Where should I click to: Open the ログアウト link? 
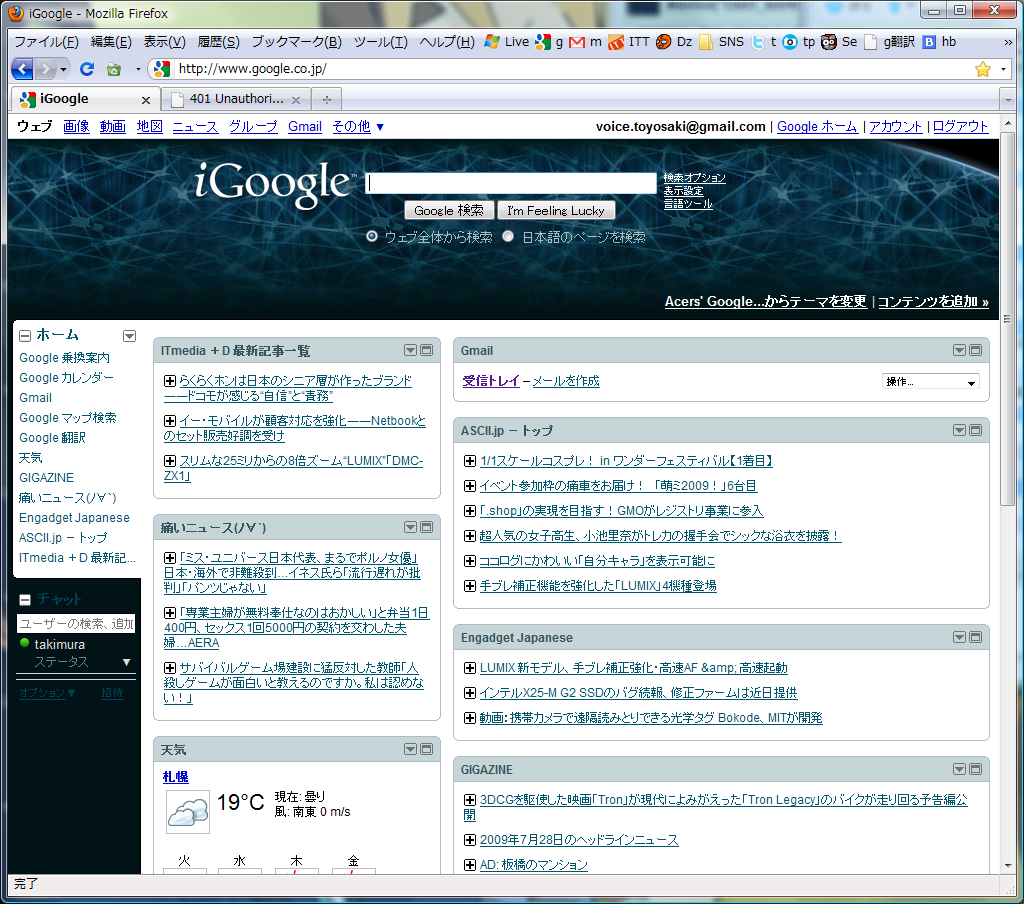coord(961,127)
